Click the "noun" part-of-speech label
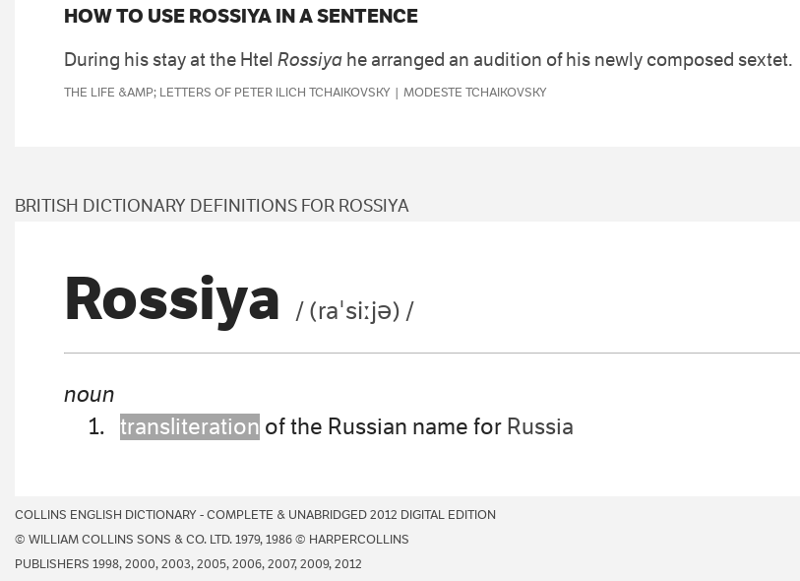The width and height of the screenshot is (800, 581). point(89,394)
